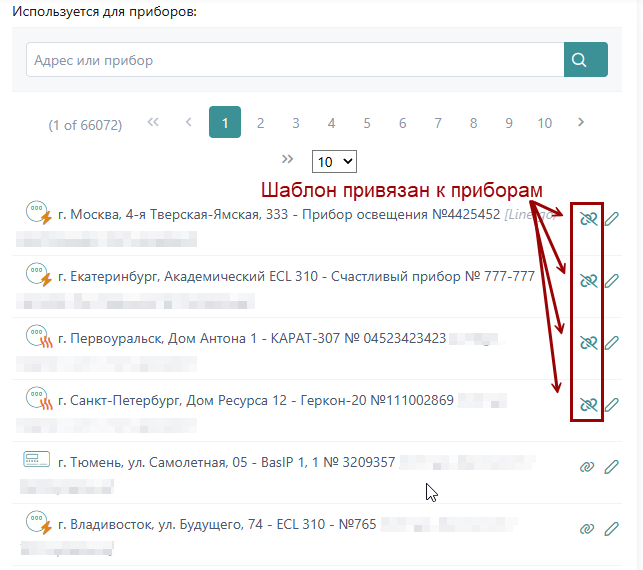This screenshot has width=643, height=570.
Task: Link template to Владивосток ECL 310 device
Action: [x=587, y=529]
